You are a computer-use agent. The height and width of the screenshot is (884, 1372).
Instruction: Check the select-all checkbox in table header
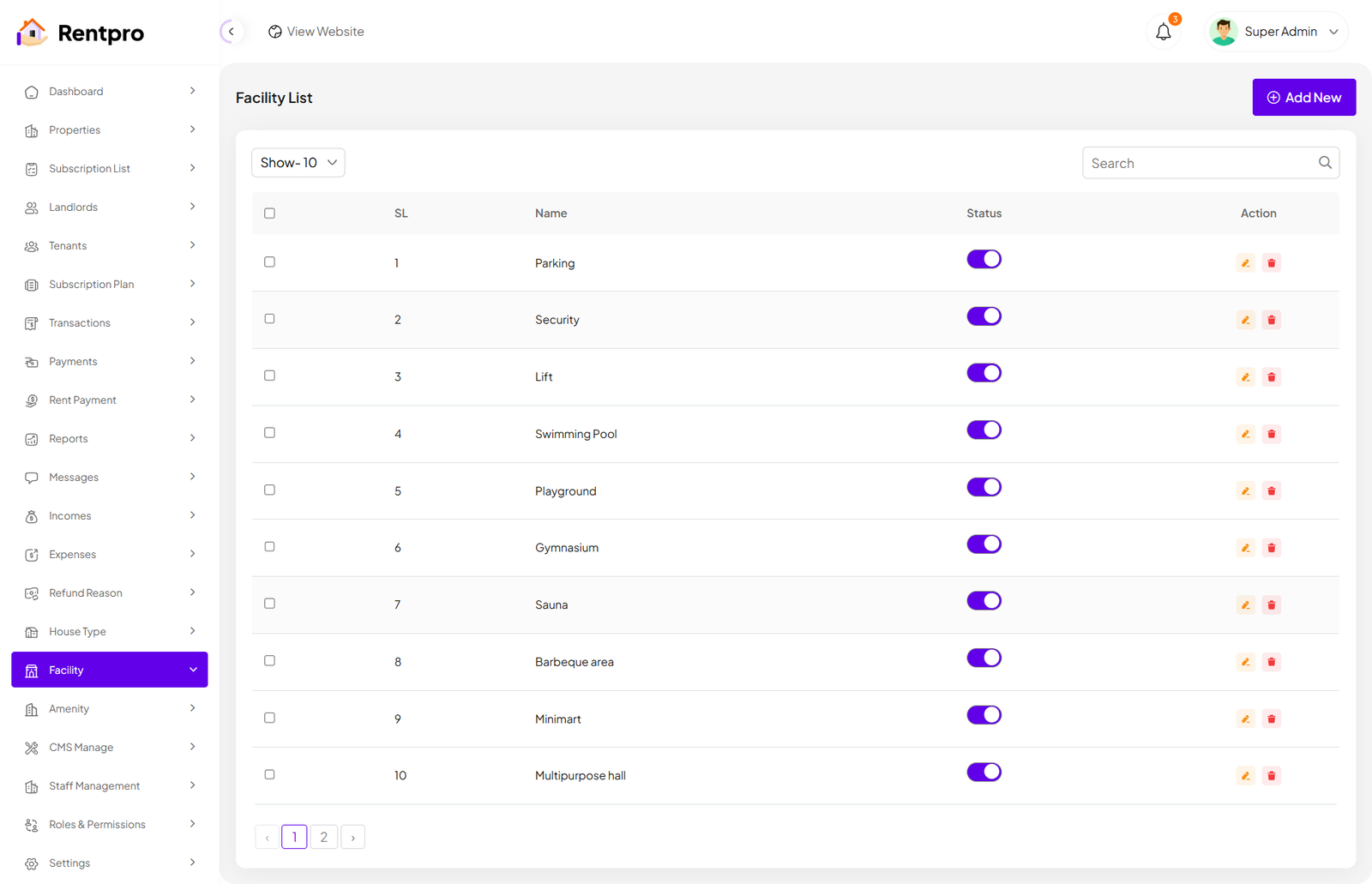(269, 213)
